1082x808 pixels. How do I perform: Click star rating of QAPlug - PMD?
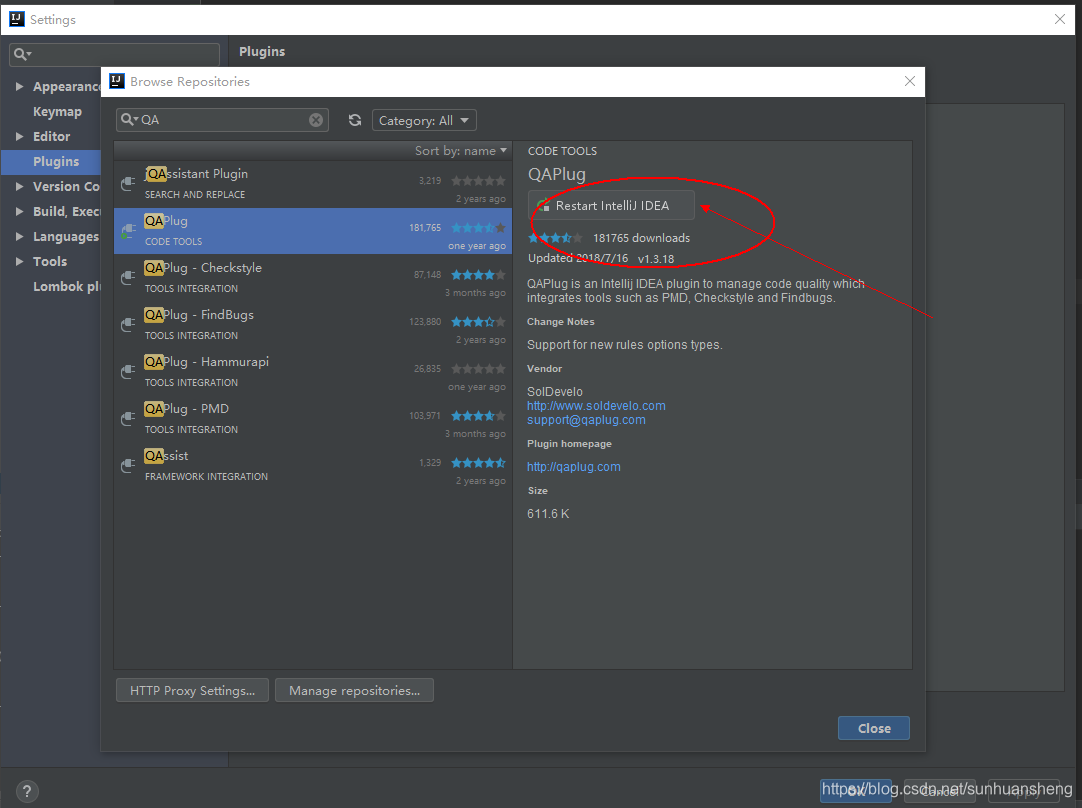click(x=478, y=415)
